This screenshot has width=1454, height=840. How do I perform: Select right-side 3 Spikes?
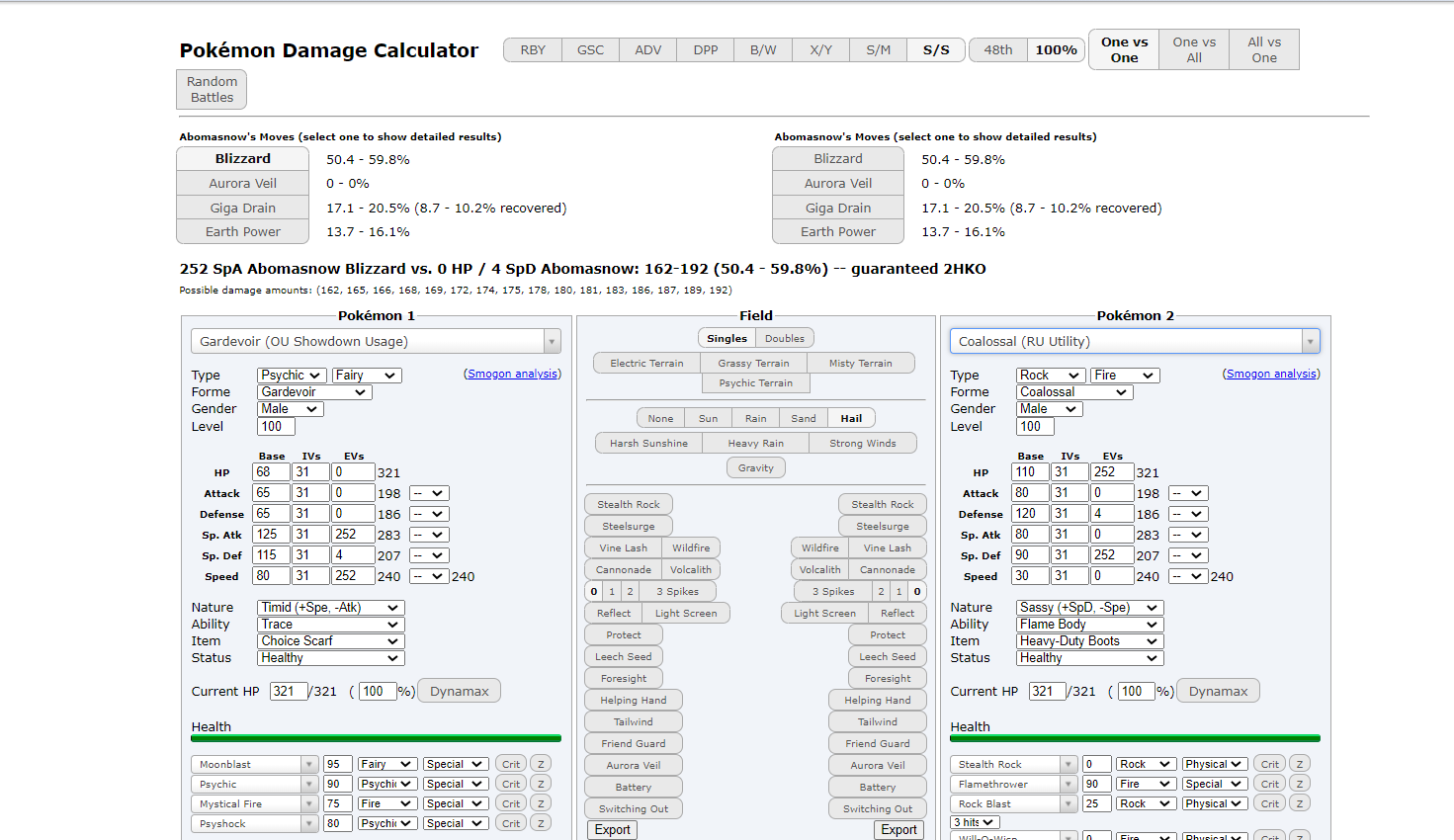pos(833,591)
